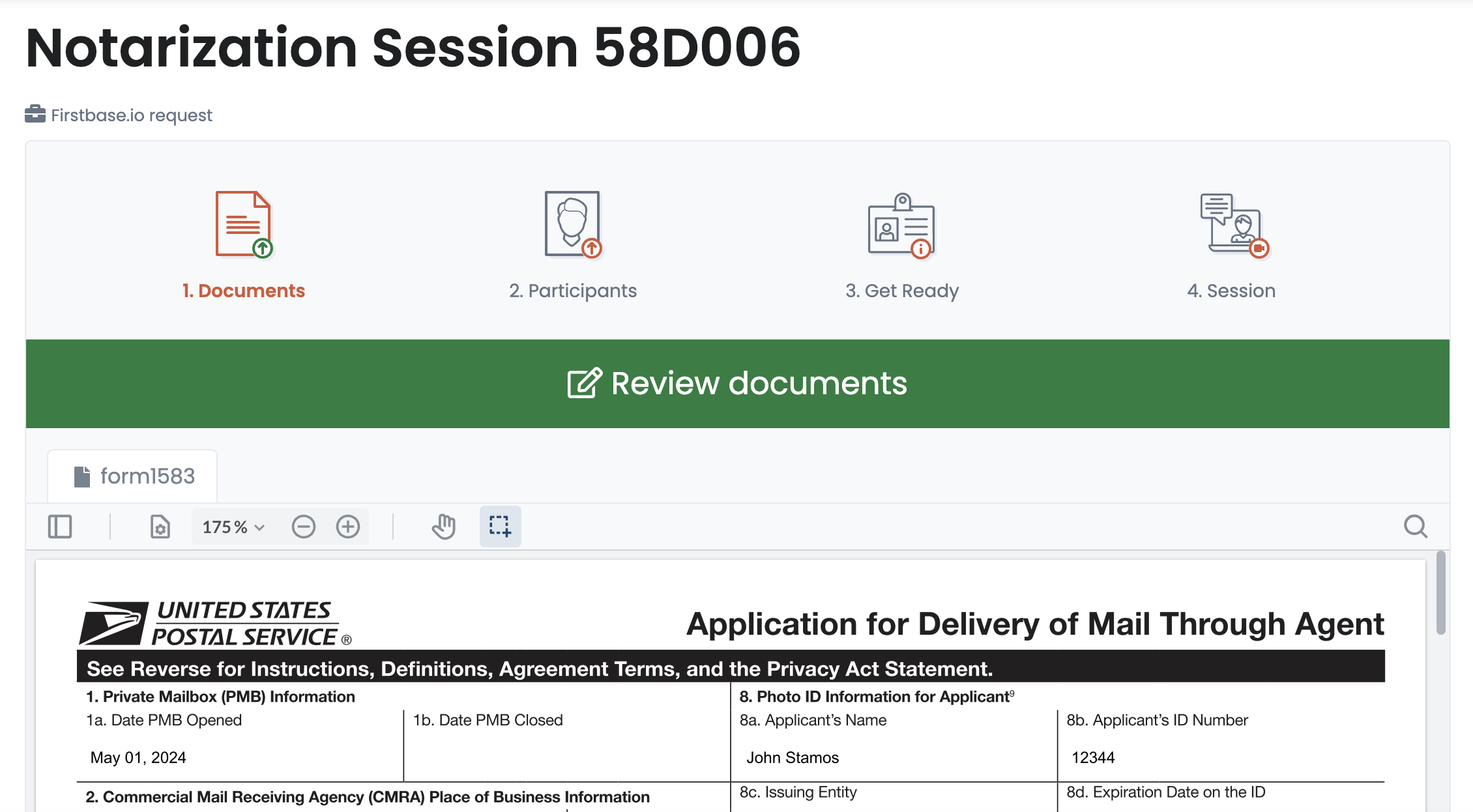Toggle the viewer sidebar panel icon

[60, 527]
